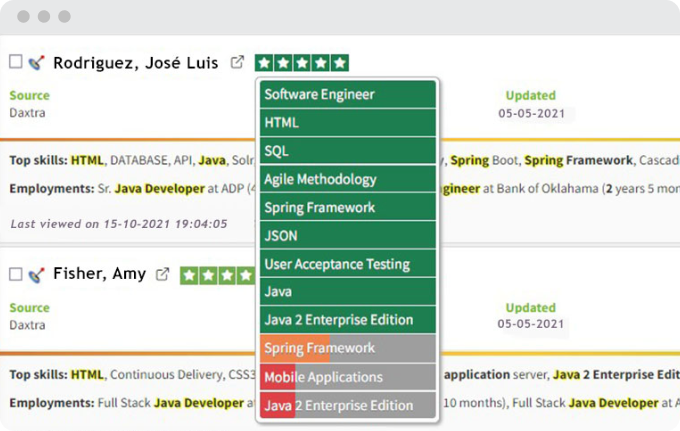The width and height of the screenshot is (680, 431).
Task: Open the Fisher, Amy candidate record
Action: (x=99, y=274)
